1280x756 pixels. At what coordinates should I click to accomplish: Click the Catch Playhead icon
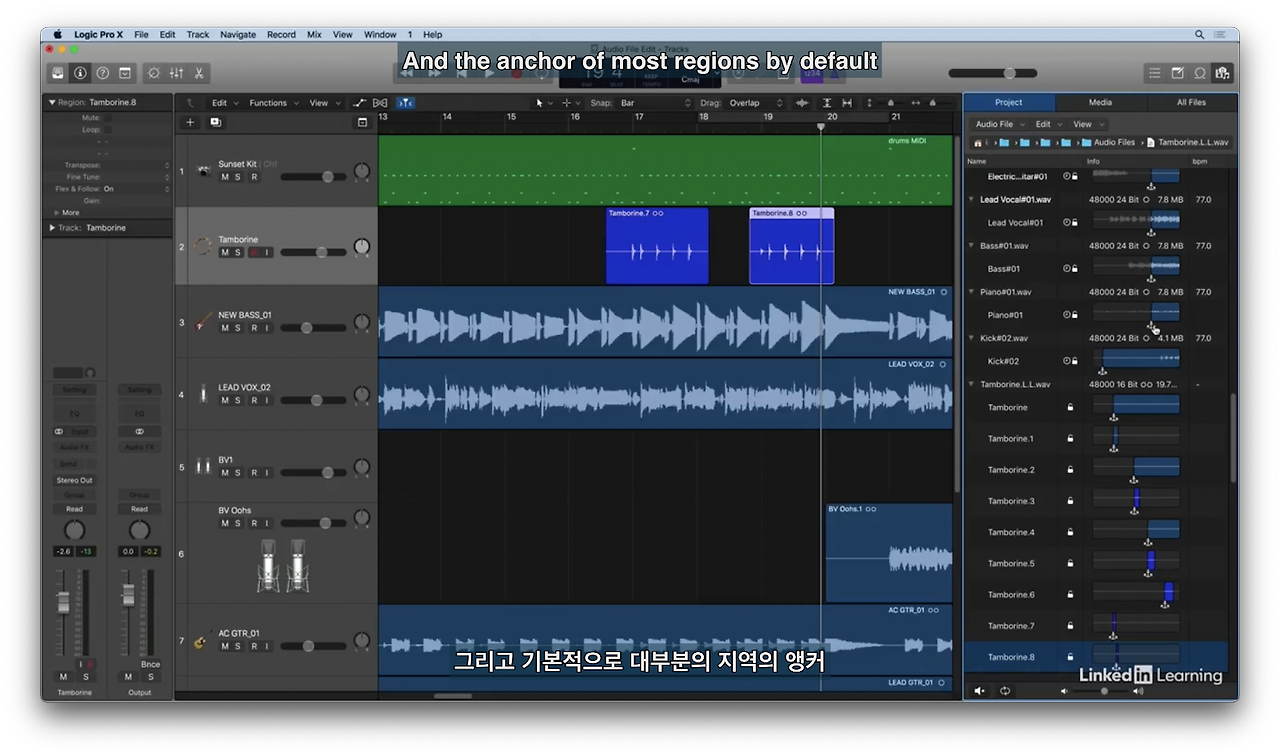point(405,103)
